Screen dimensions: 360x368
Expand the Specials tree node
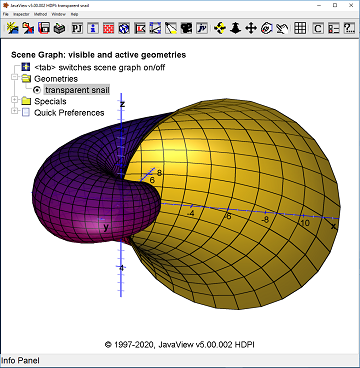click(14, 100)
